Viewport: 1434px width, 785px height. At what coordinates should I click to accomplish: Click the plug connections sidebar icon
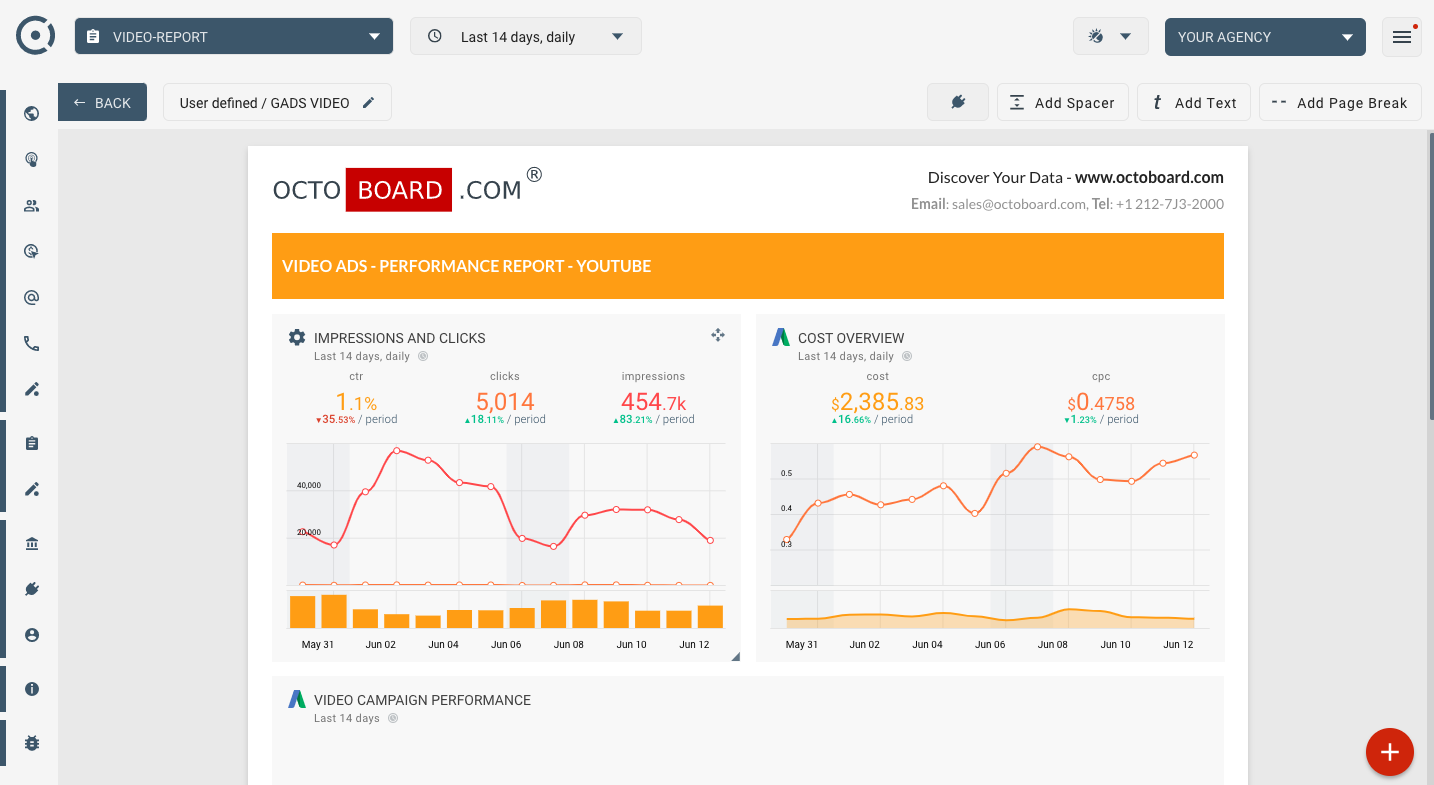pos(32,590)
